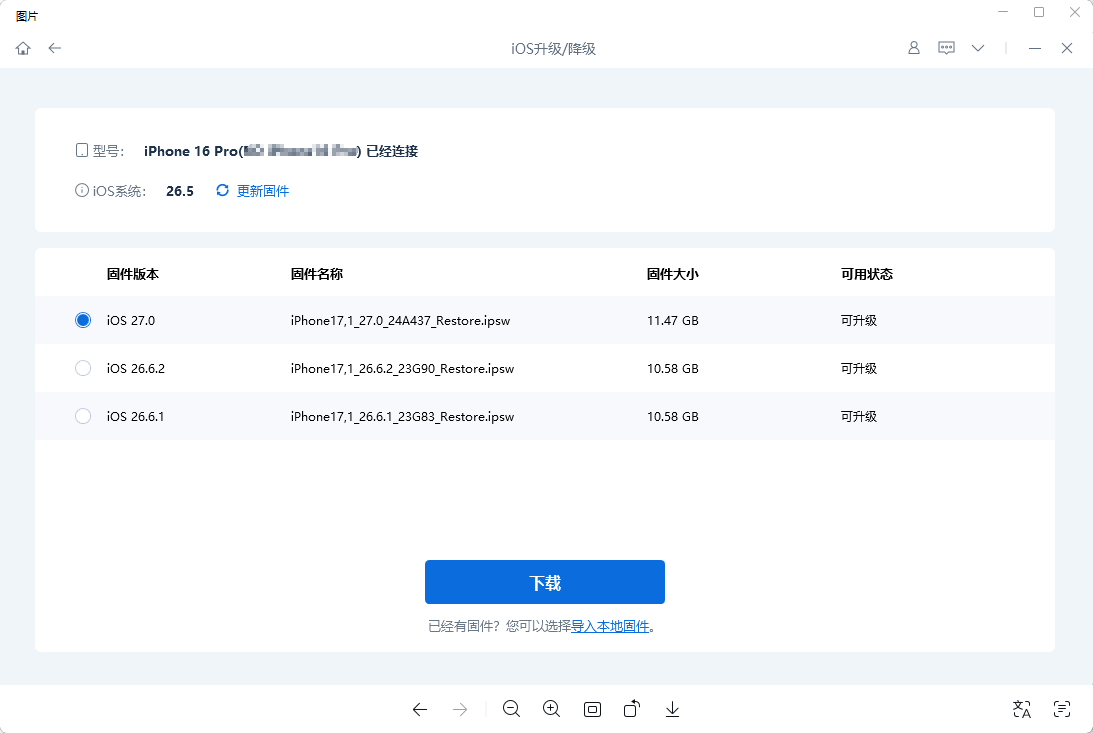Click filename iPhone17,1_27.0_24A437_Restore.ipsw
Screen dimensions: 1093x733
(400, 321)
